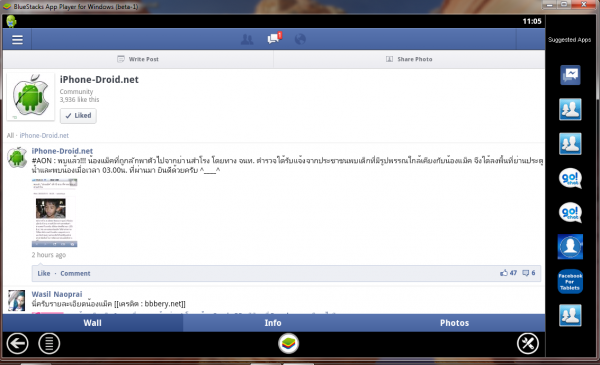Open Wasil Naoprai profile link
This screenshot has height=365, width=600.
click(57, 294)
